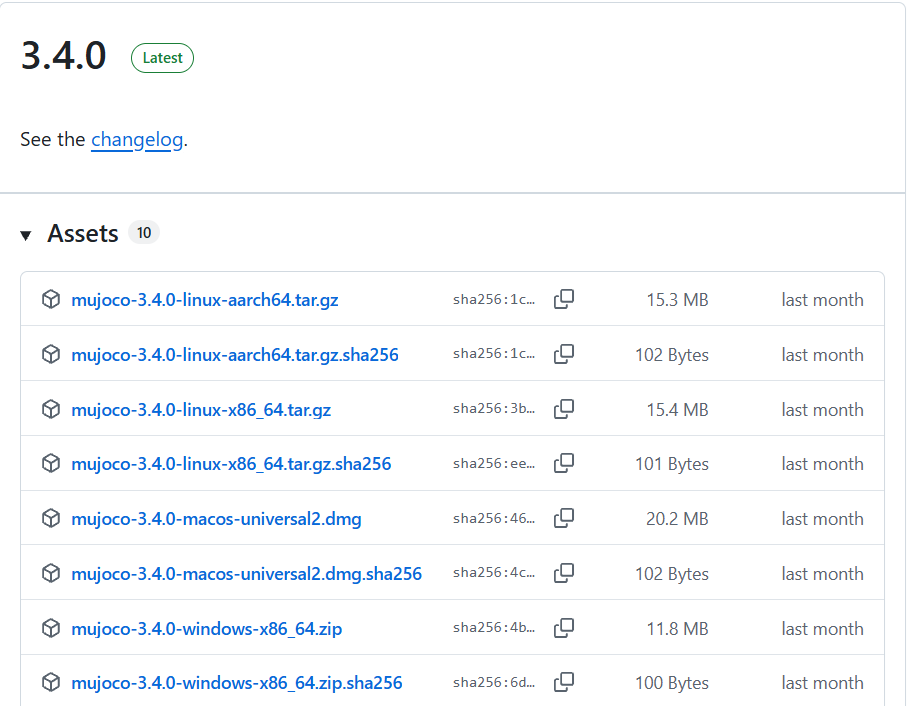Click the Assets count badge 10
The width and height of the screenshot is (909, 706).
click(x=144, y=233)
